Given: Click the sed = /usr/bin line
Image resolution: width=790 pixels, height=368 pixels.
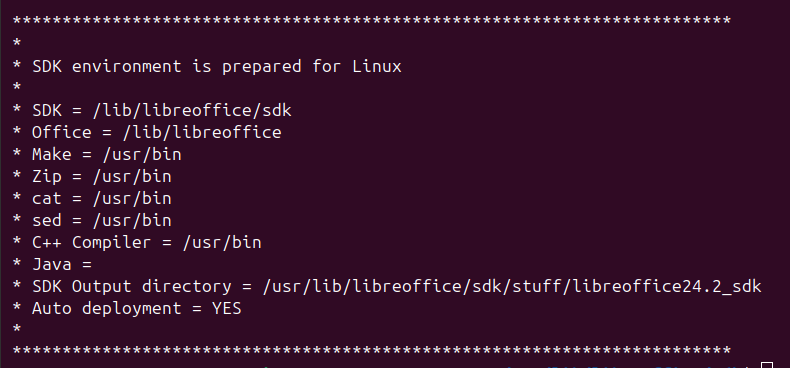Looking at the screenshot, I should pyautogui.click(x=92, y=220).
